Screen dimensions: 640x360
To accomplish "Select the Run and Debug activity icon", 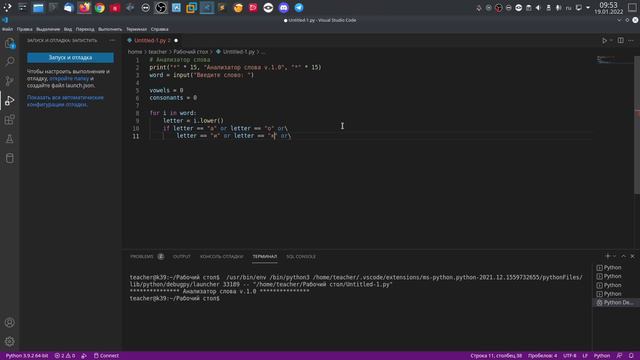I will [x=9, y=100].
